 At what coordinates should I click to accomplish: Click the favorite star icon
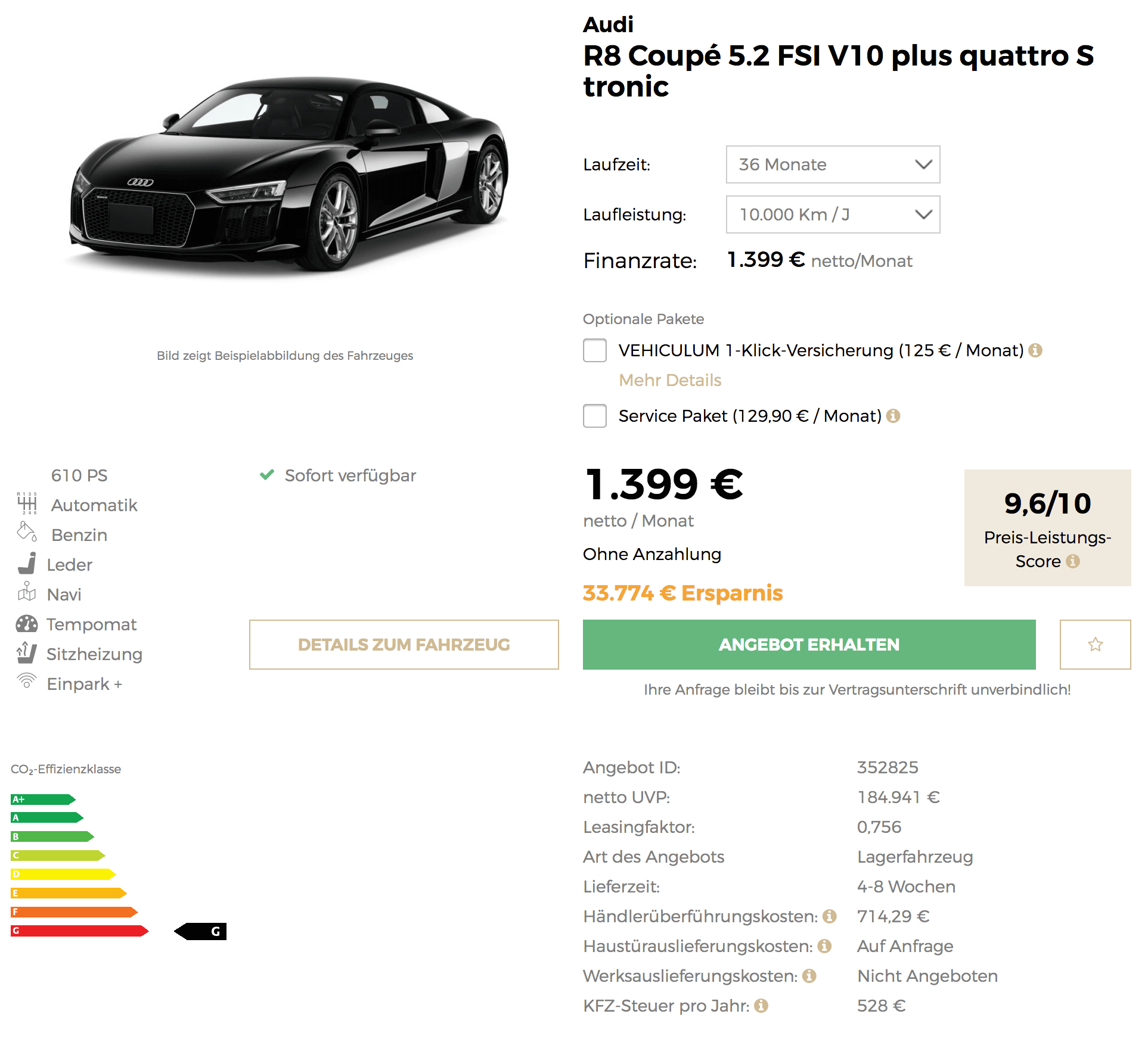(1095, 644)
